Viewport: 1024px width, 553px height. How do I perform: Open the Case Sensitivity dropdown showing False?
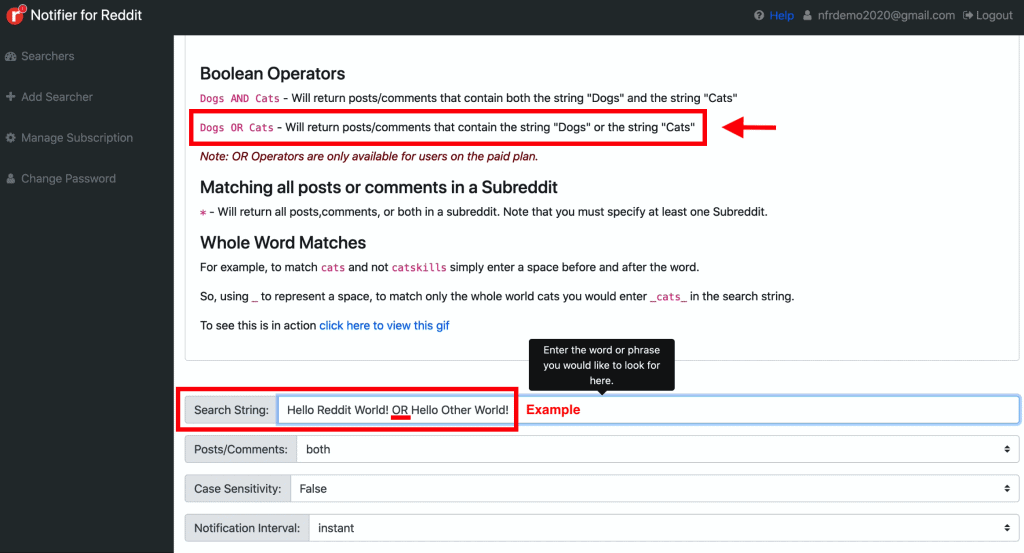(654, 488)
